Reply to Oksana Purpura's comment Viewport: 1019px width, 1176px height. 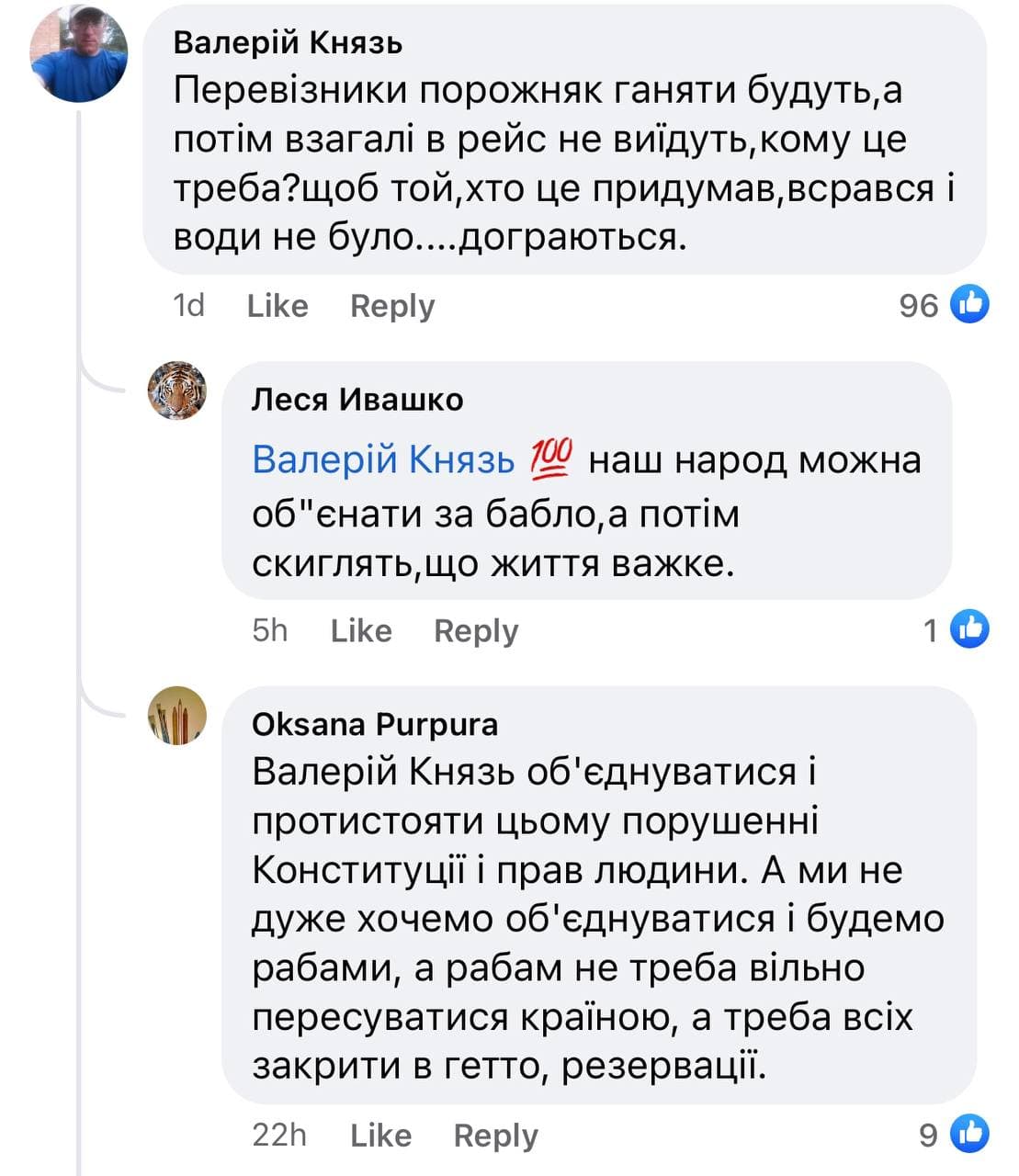coord(495,1136)
